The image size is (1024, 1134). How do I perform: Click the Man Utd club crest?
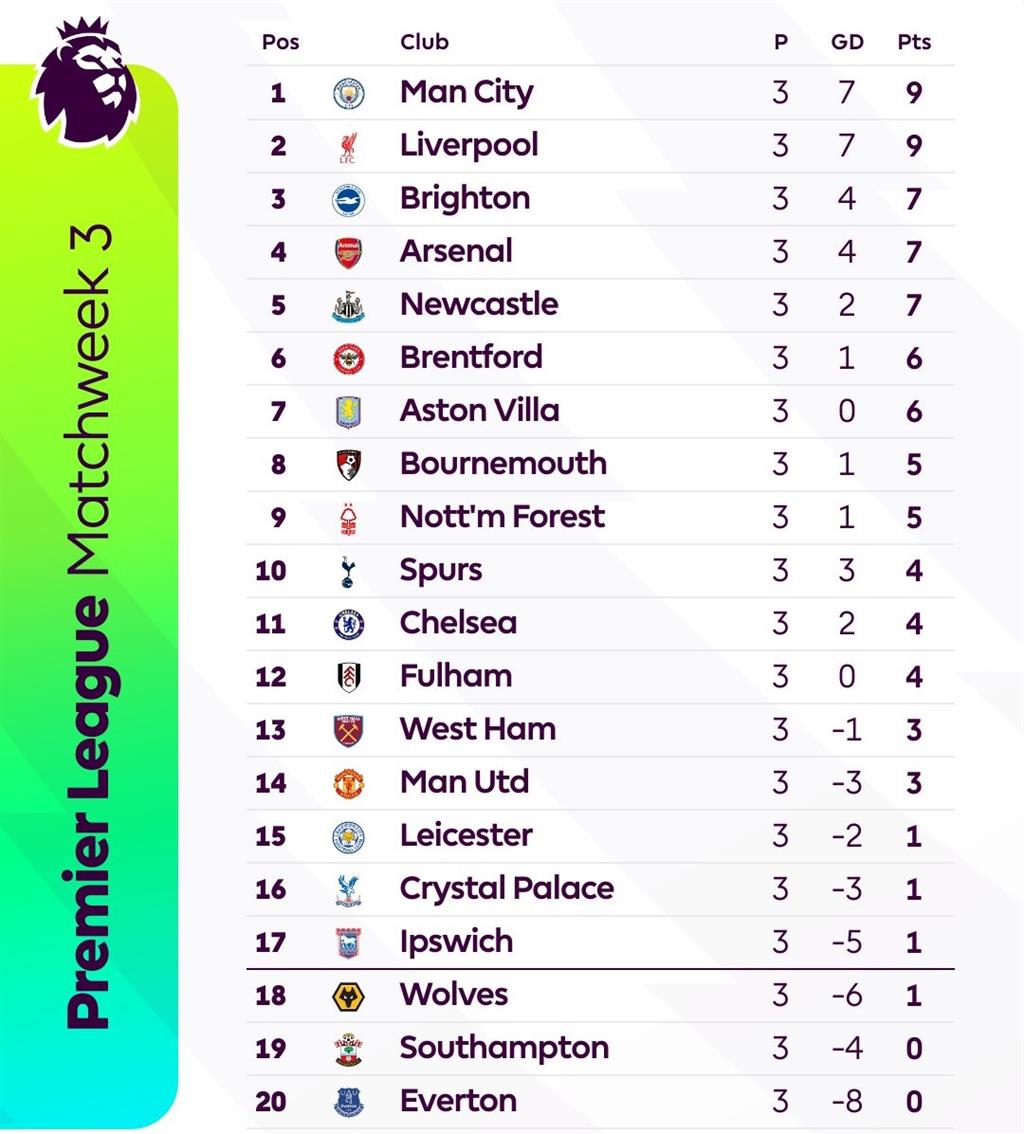[x=349, y=784]
